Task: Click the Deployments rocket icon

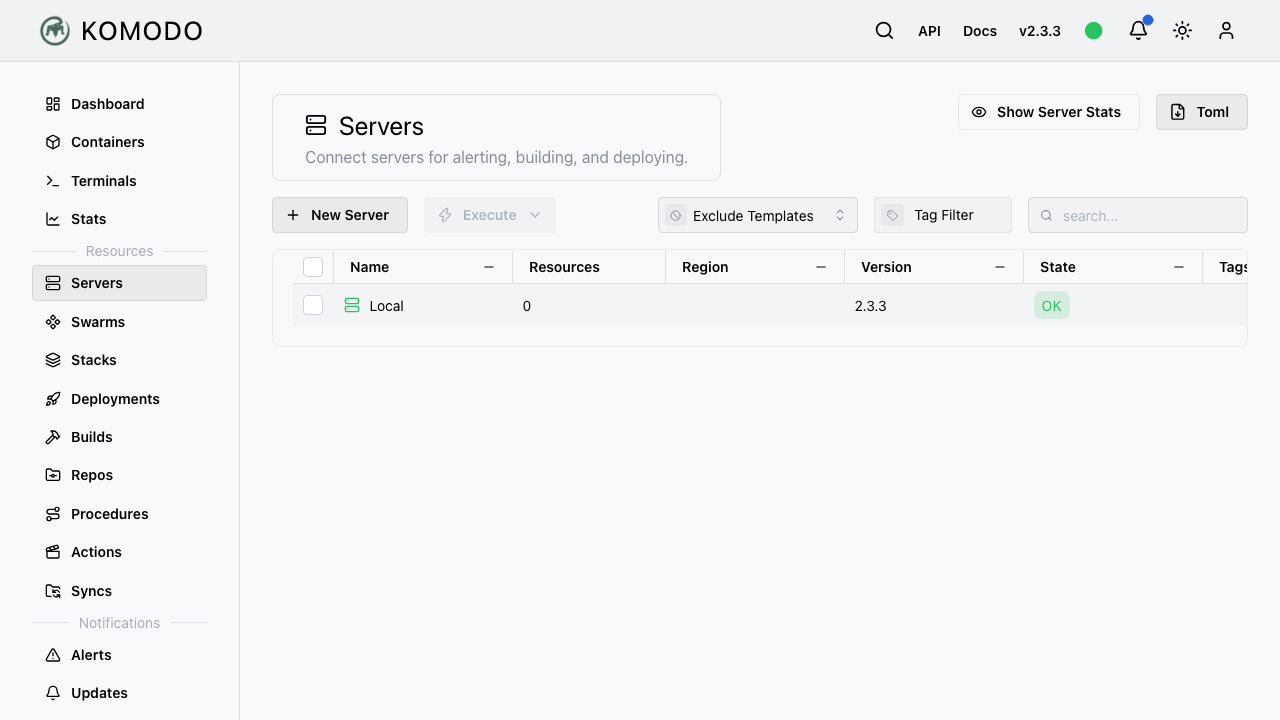Action: coord(53,399)
